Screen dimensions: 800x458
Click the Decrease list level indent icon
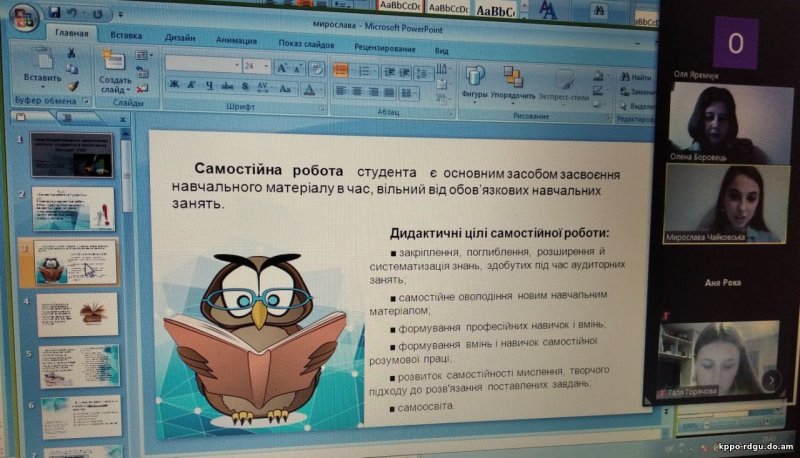(389, 72)
